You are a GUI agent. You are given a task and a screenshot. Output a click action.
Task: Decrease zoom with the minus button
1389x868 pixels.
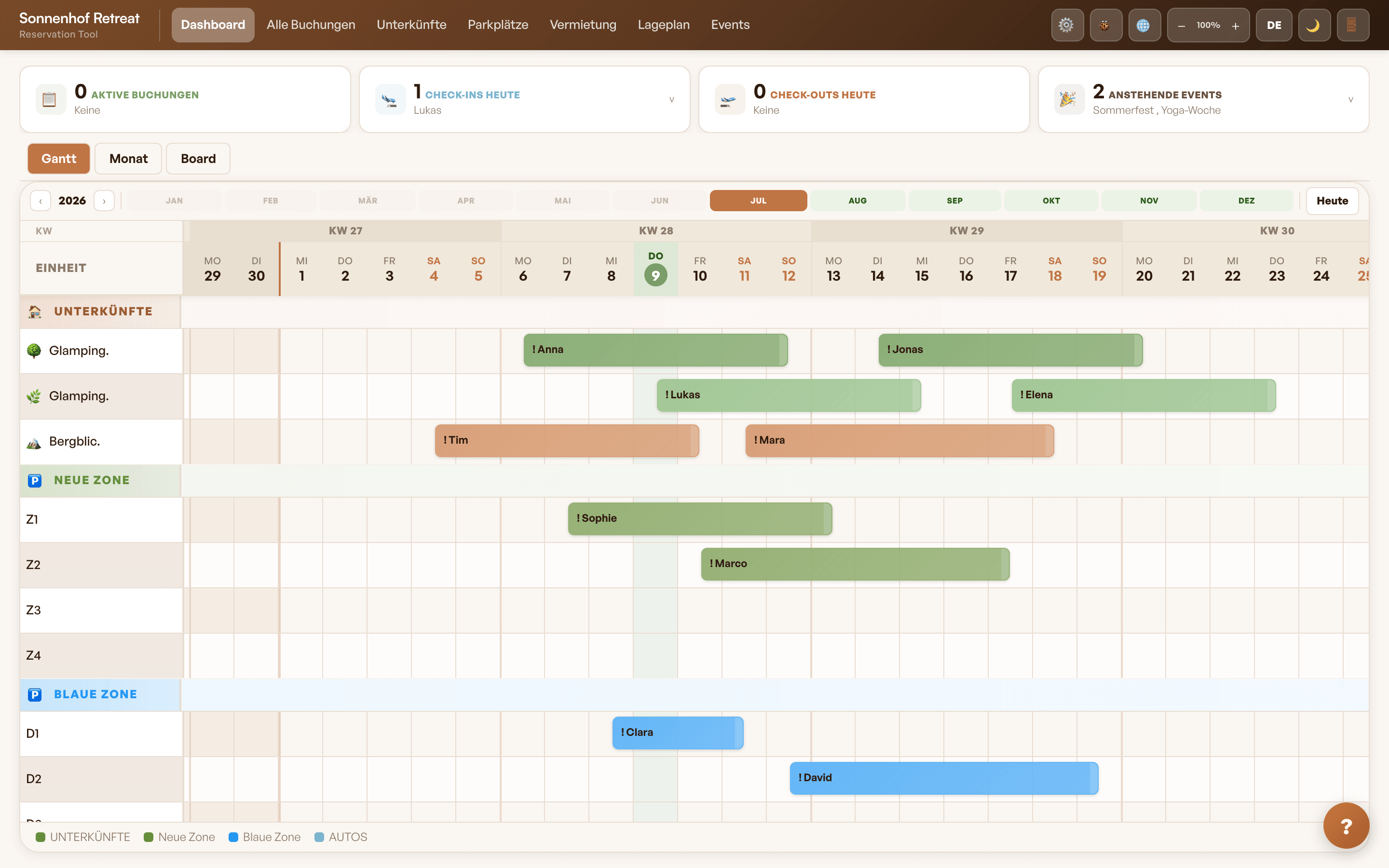[x=1181, y=25]
